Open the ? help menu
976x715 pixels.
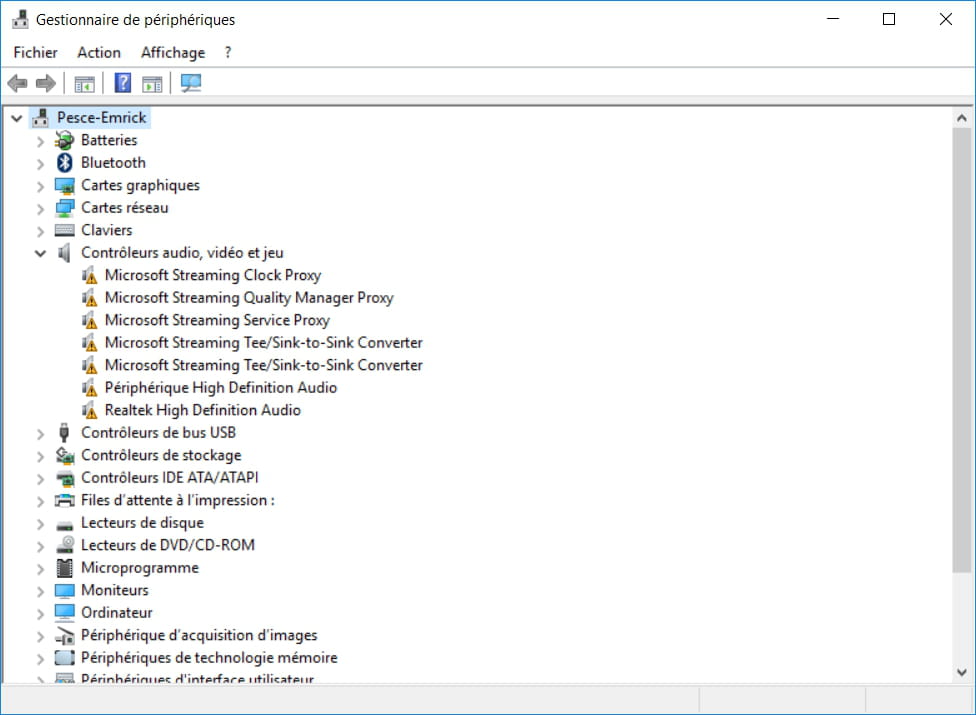[228, 52]
